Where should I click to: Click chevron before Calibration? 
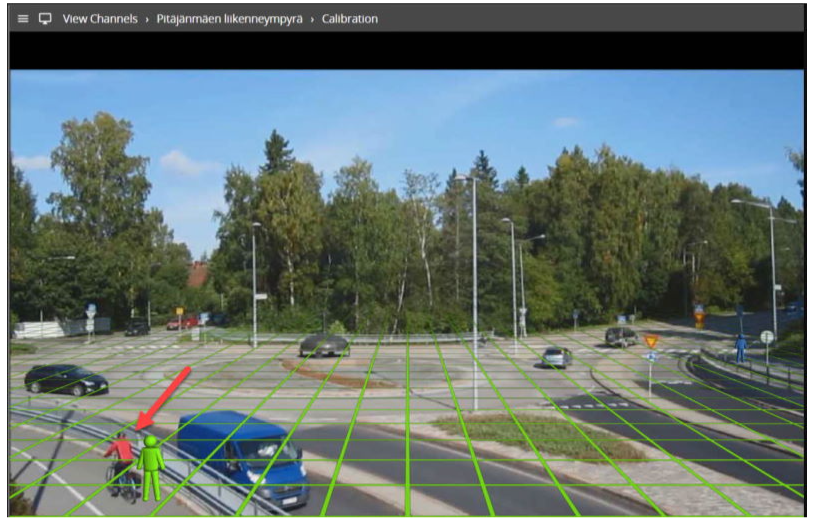click(x=312, y=19)
